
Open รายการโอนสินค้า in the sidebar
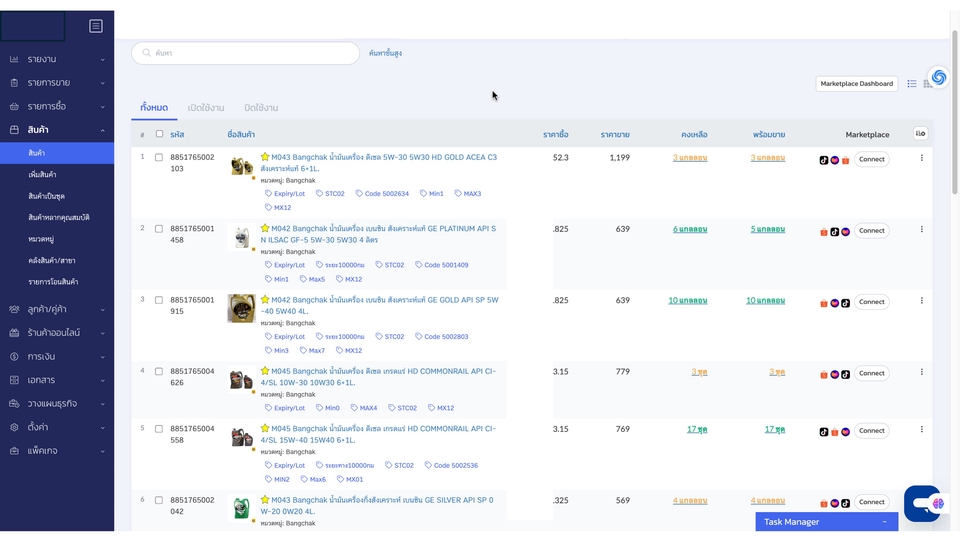[53, 282]
